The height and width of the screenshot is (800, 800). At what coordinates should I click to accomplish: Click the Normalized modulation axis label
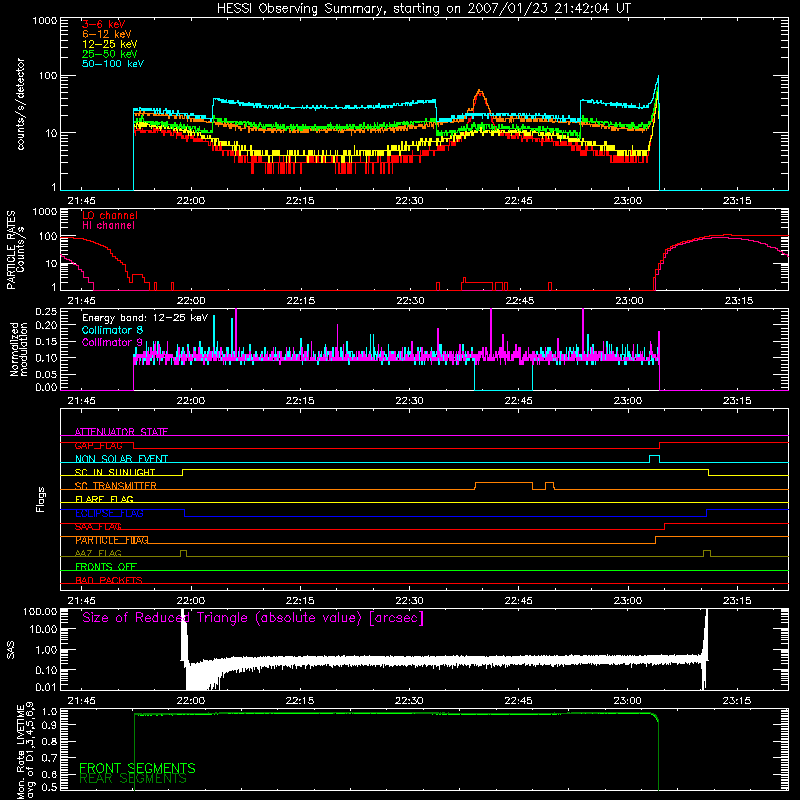(19, 349)
